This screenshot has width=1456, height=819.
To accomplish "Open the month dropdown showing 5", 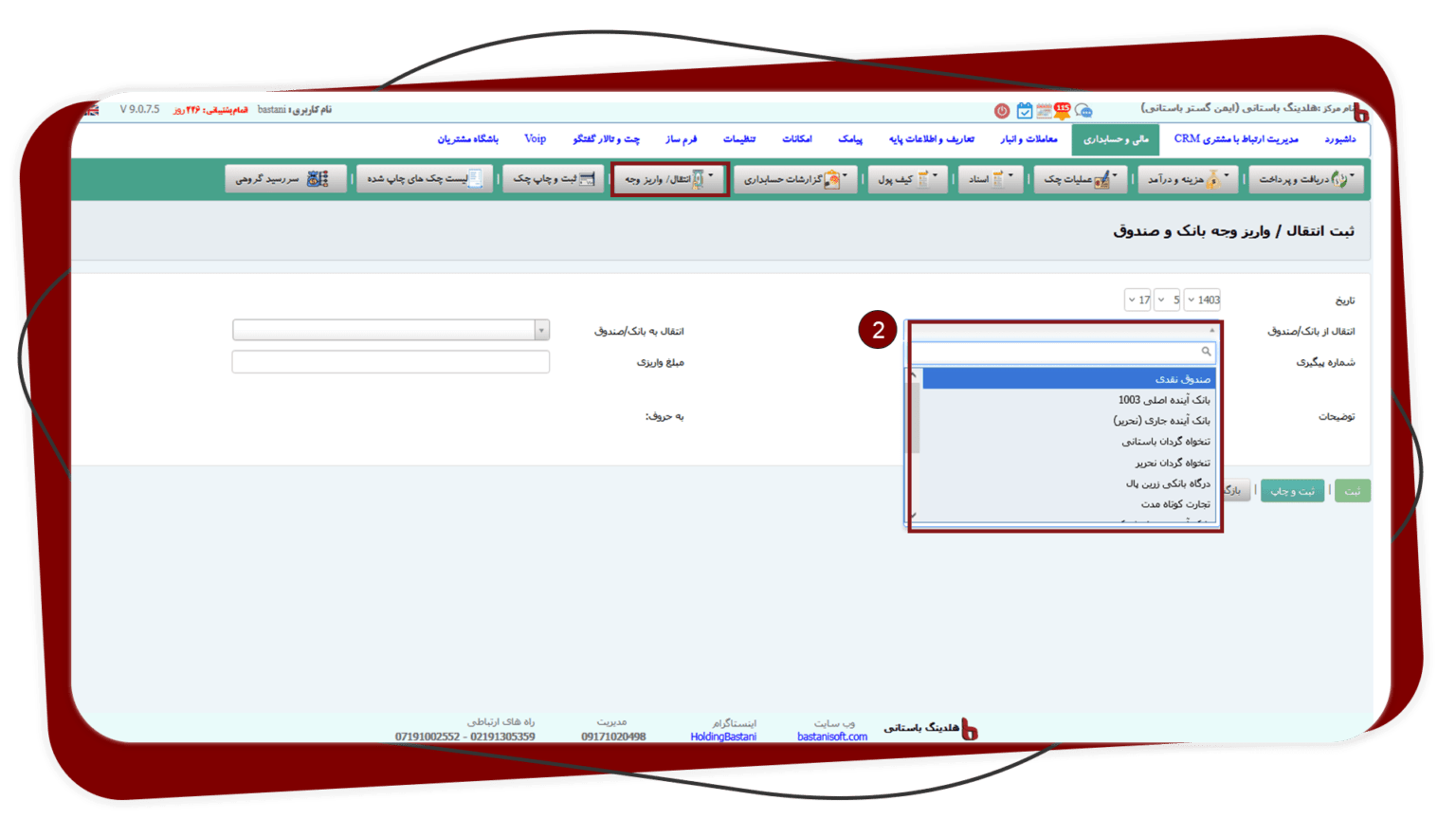I will click(1167, 300).
